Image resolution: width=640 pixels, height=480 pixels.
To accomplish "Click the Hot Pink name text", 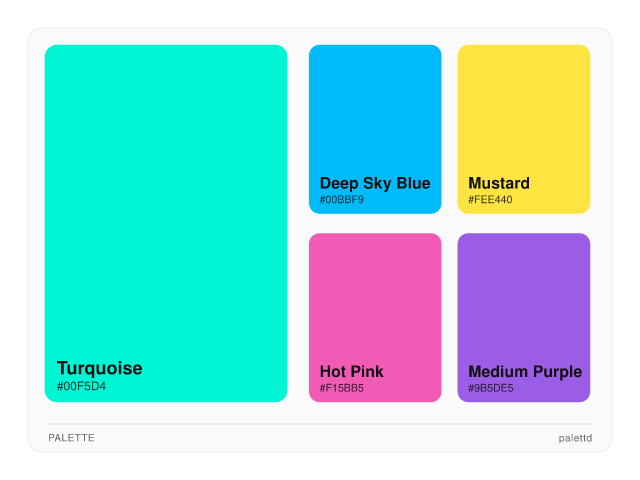I will pos(351,372).
